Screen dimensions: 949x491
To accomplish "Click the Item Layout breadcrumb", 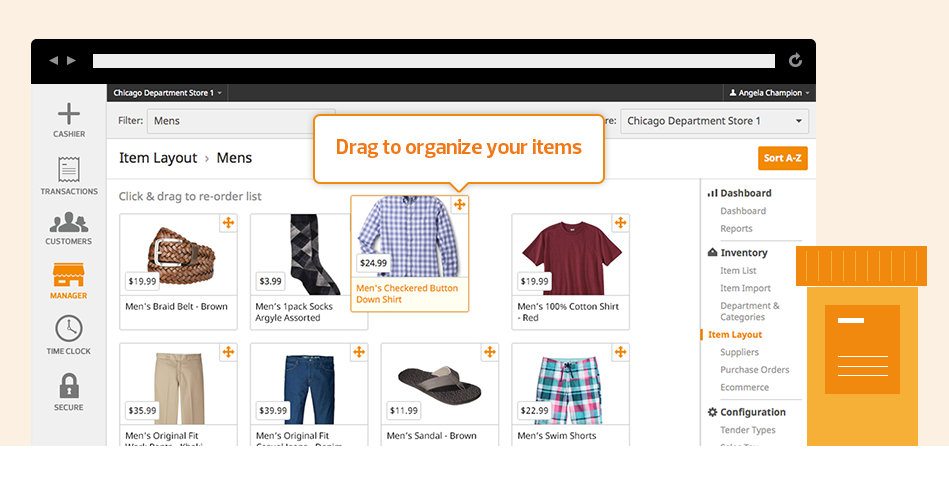I will 158,158.
